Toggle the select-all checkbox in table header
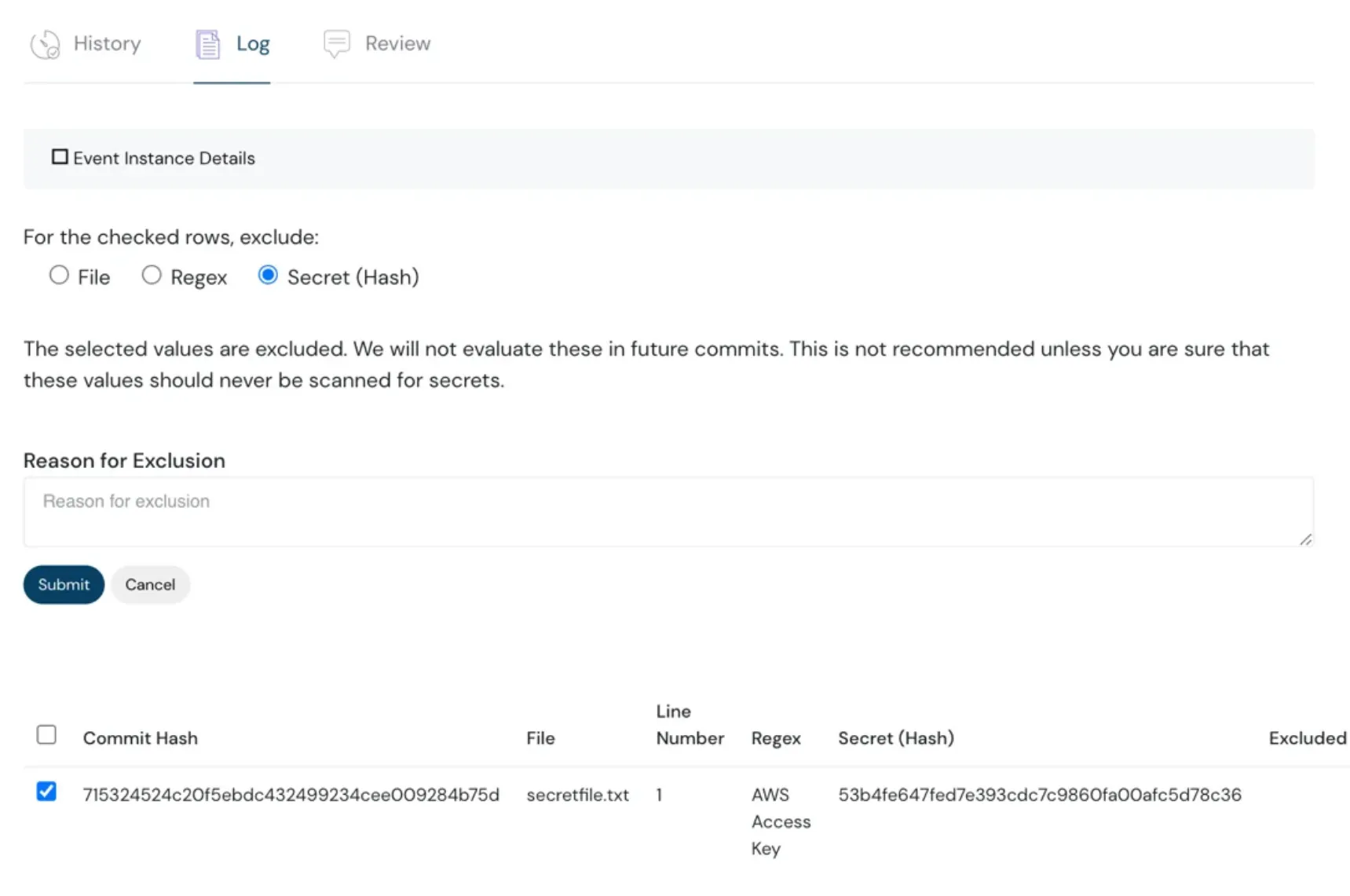The image size is (1350, 896). 46,735
